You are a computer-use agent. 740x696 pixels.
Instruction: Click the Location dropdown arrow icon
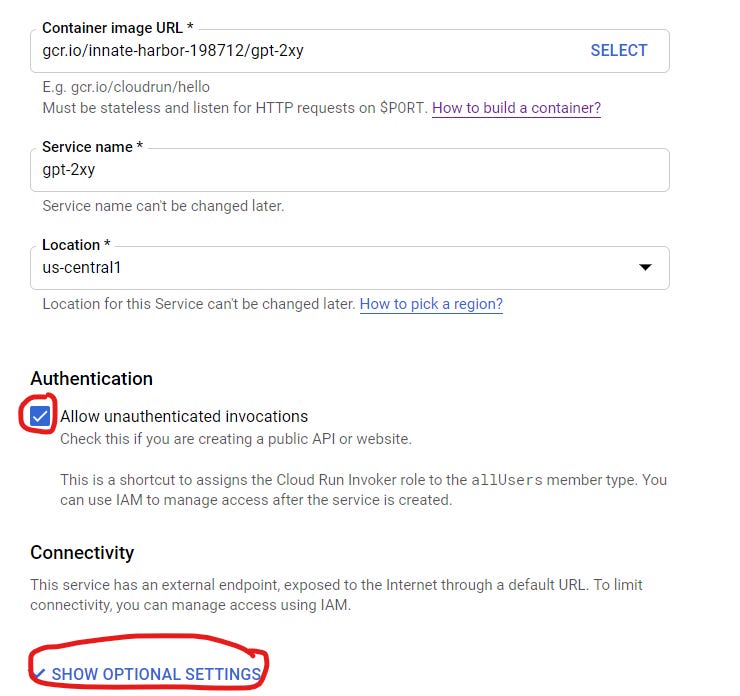coord(645,268)
